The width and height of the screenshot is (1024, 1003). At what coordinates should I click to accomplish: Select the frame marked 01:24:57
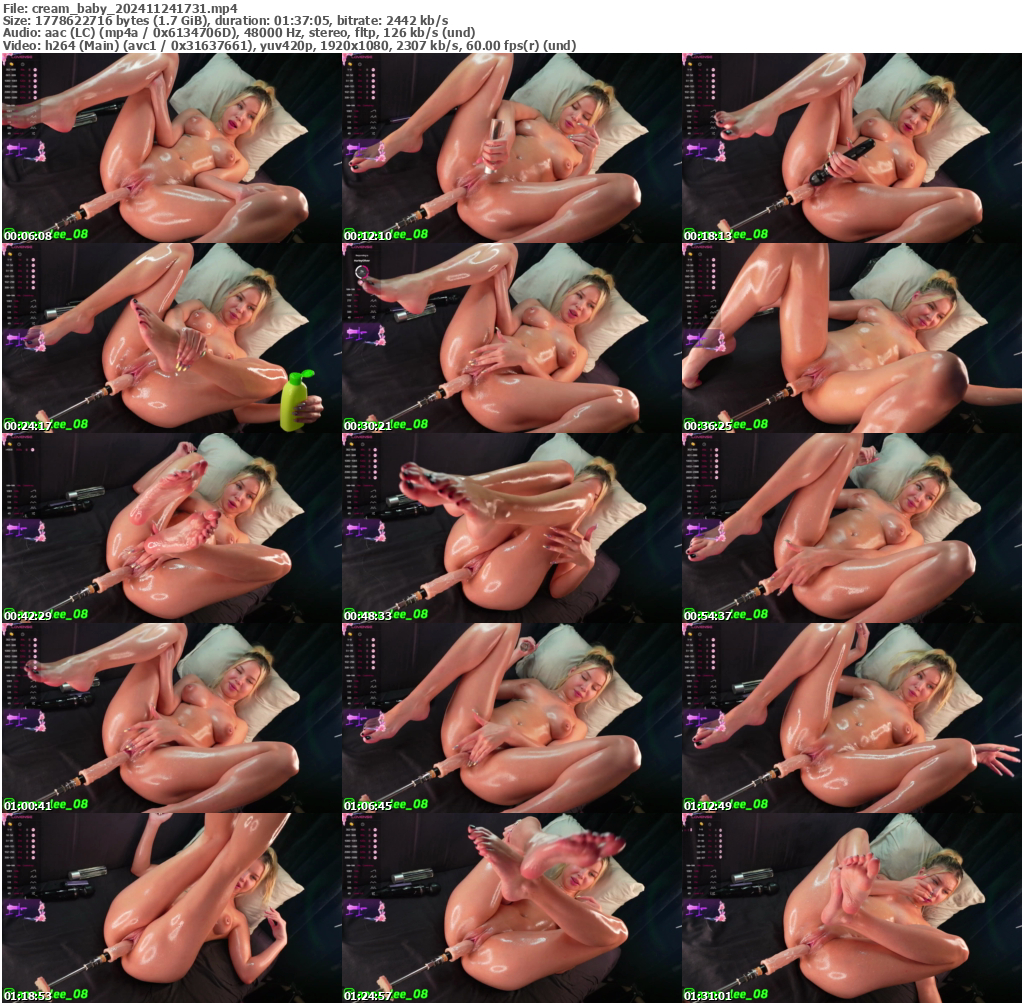(511, 907)
